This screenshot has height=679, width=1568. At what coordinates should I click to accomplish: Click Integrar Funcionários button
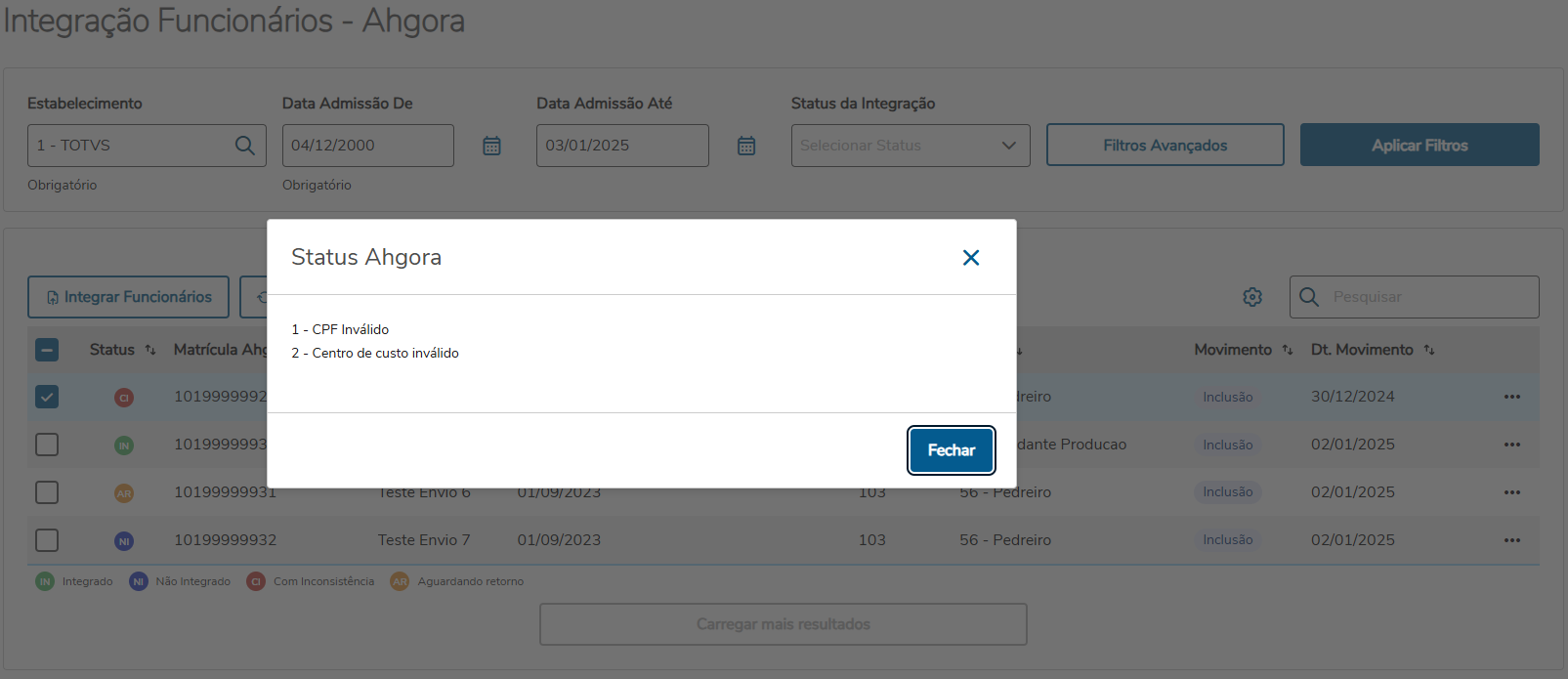pyautogui.click(x=128, y=297)
